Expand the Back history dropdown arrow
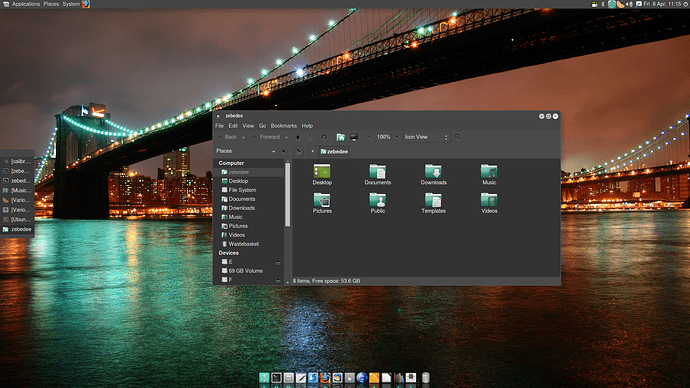The width and height of the screenshot is (690, 388). pos(243,138)
